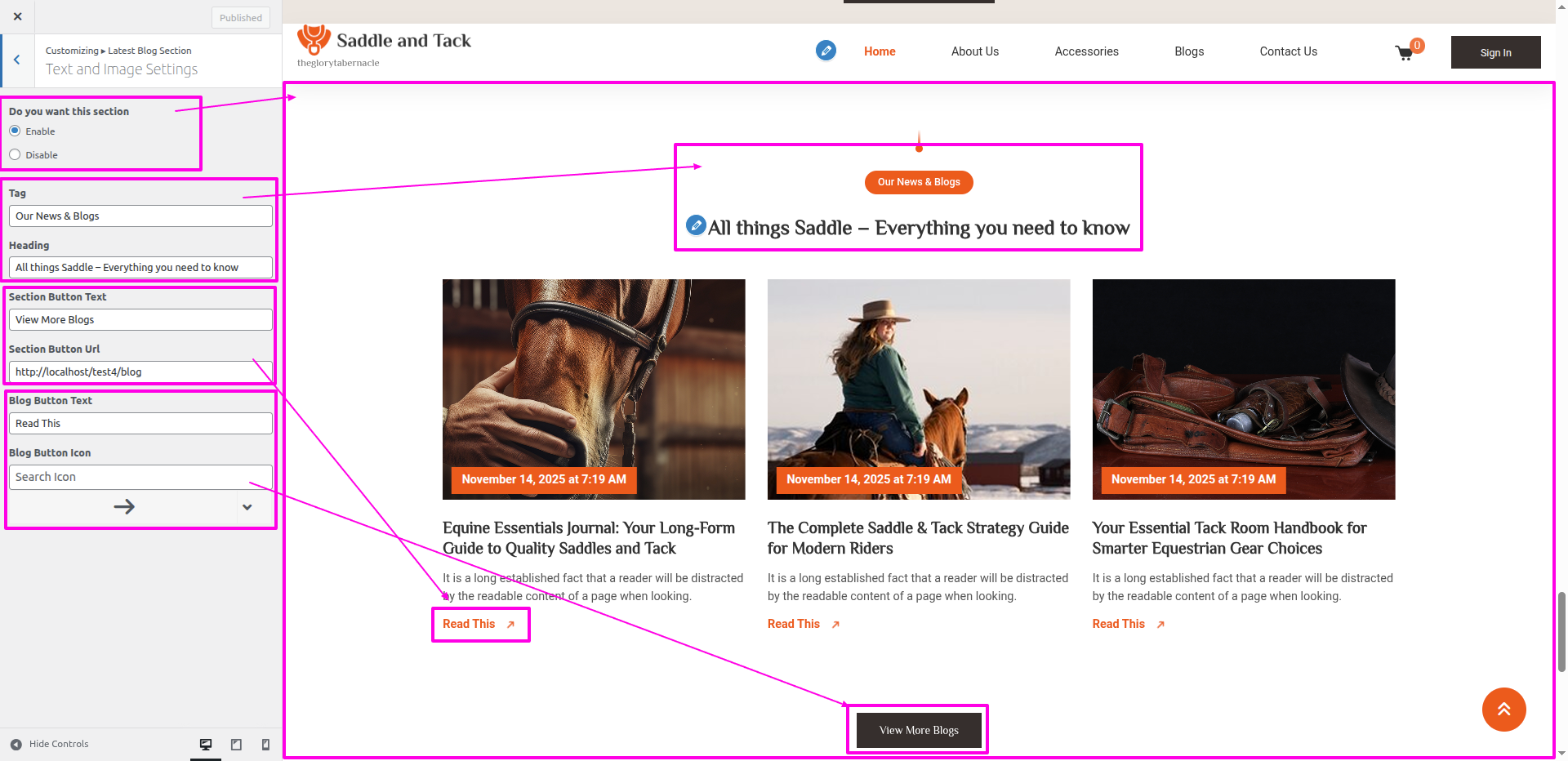The height and width of the screenshot is (761, 1568).
Task: Click the scroll-to-top orange arrow button
Action: 1503,710
